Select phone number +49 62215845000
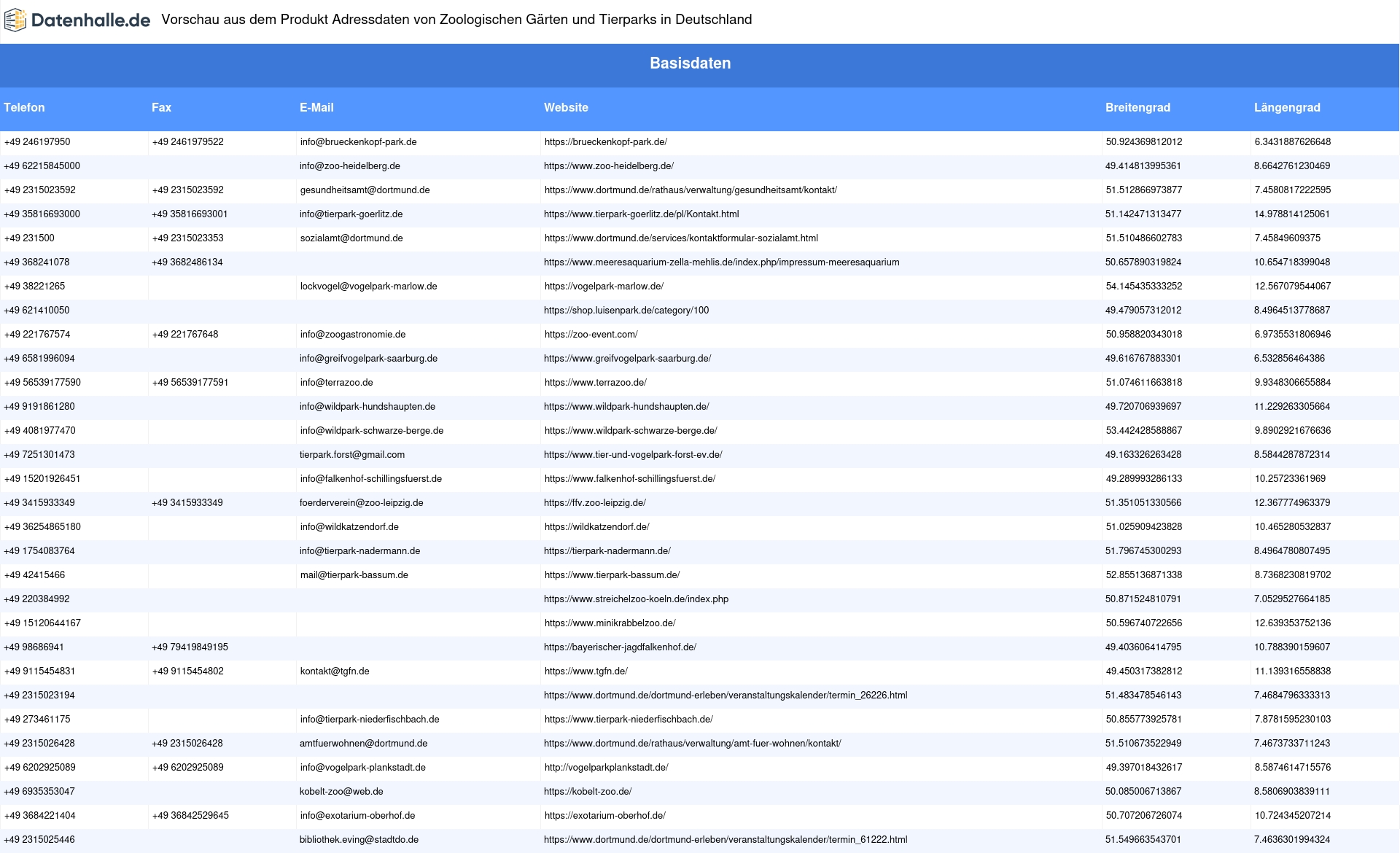 (x=42, y=166)
